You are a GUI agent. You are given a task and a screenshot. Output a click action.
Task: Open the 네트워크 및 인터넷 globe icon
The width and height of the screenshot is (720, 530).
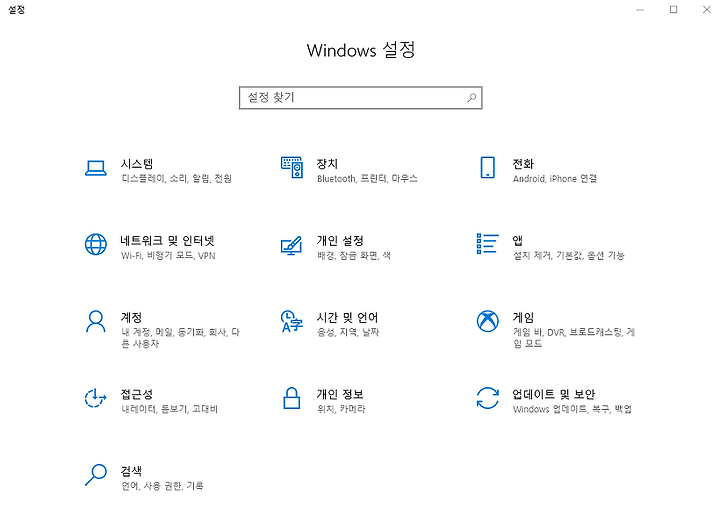(96, 244)
